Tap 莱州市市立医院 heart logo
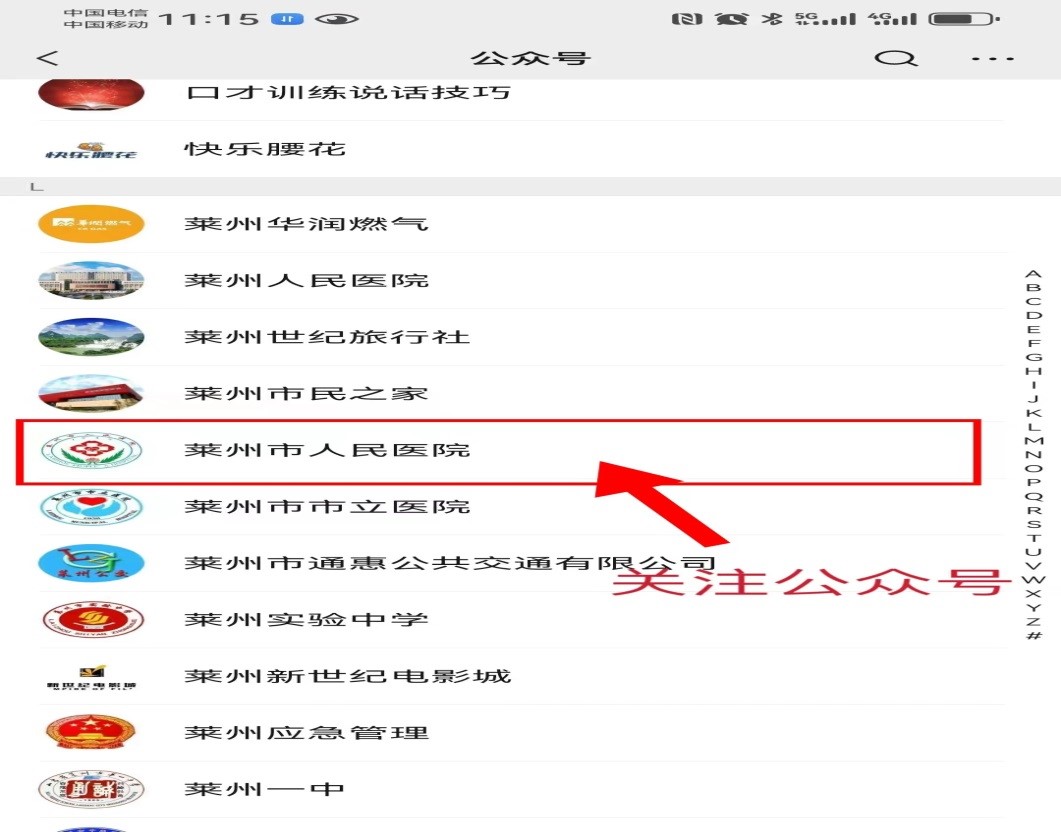This screenshot has height=832, width=1061. [91, 507]
